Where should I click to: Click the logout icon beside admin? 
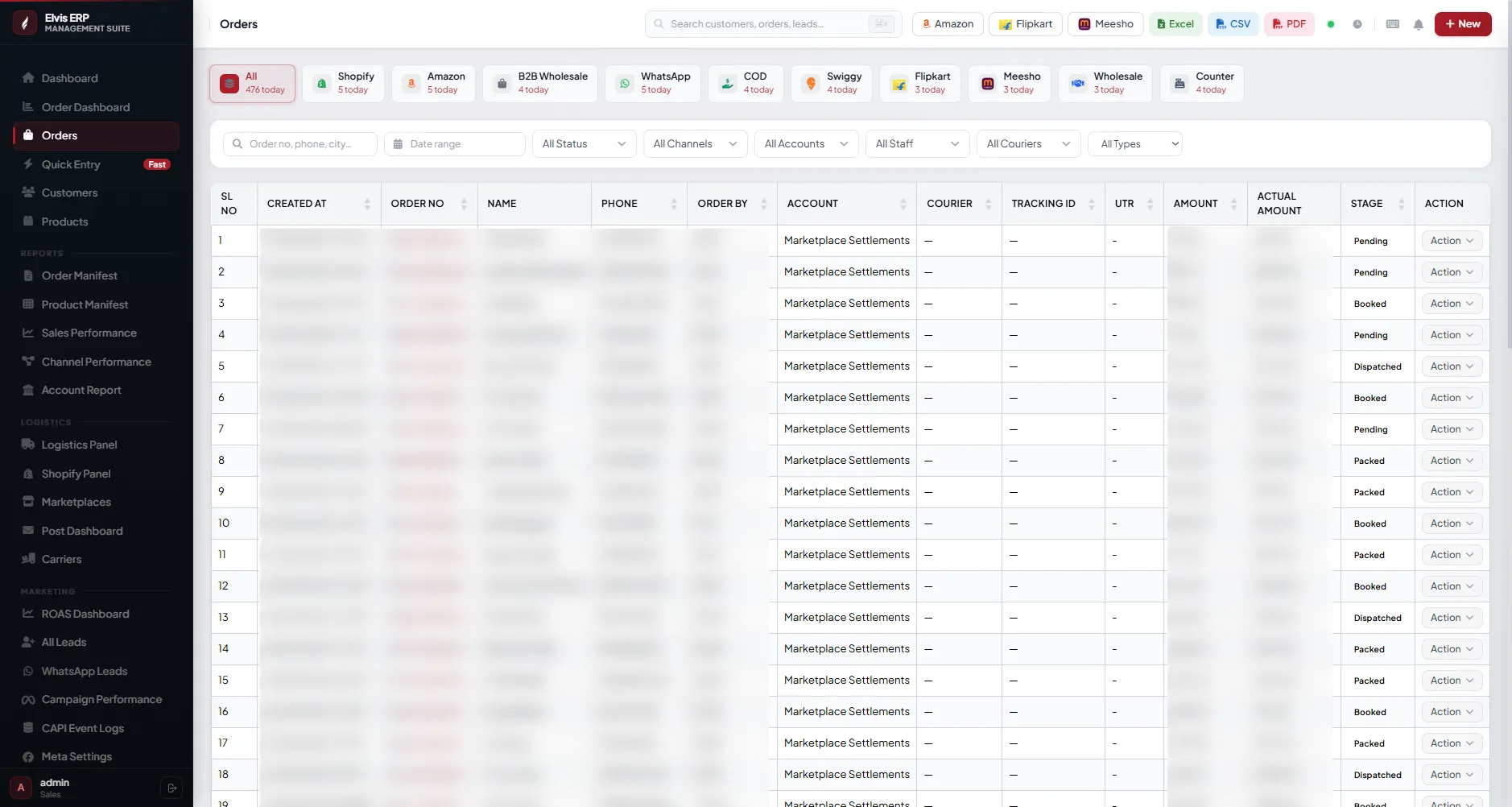coord(171,788)
